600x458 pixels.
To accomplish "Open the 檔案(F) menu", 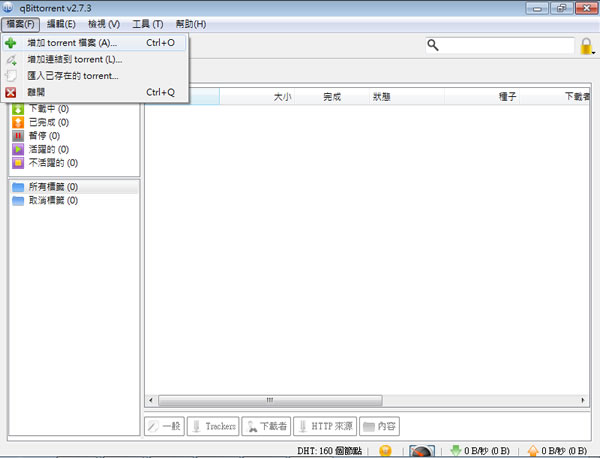I will click(x=20, y=24).
